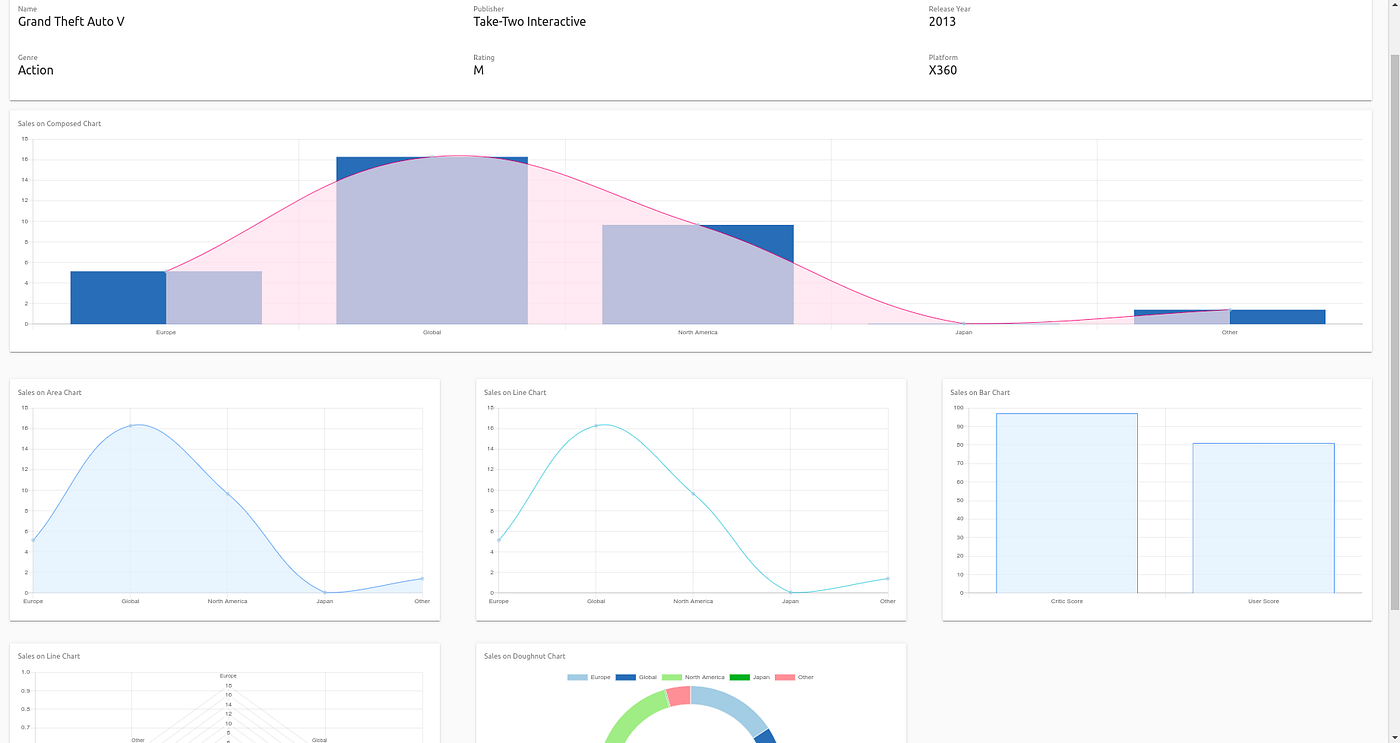Click the pink Other doughnut segment
The width and height of the screenshot is (1400, 743).
point(679,696)
